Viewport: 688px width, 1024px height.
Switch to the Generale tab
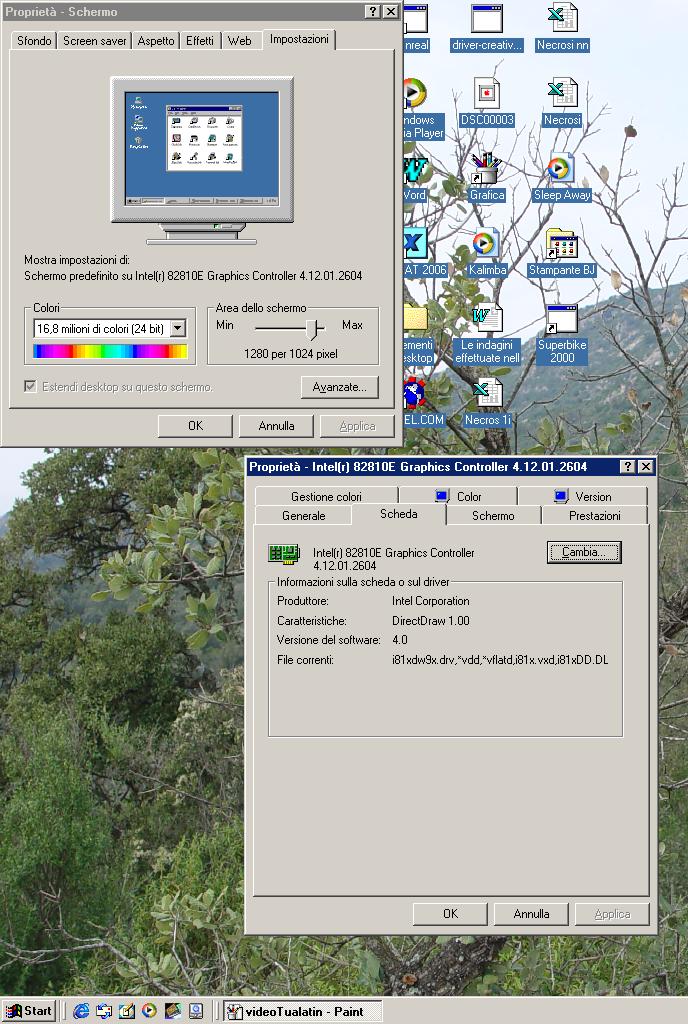(x=304, y=515)
